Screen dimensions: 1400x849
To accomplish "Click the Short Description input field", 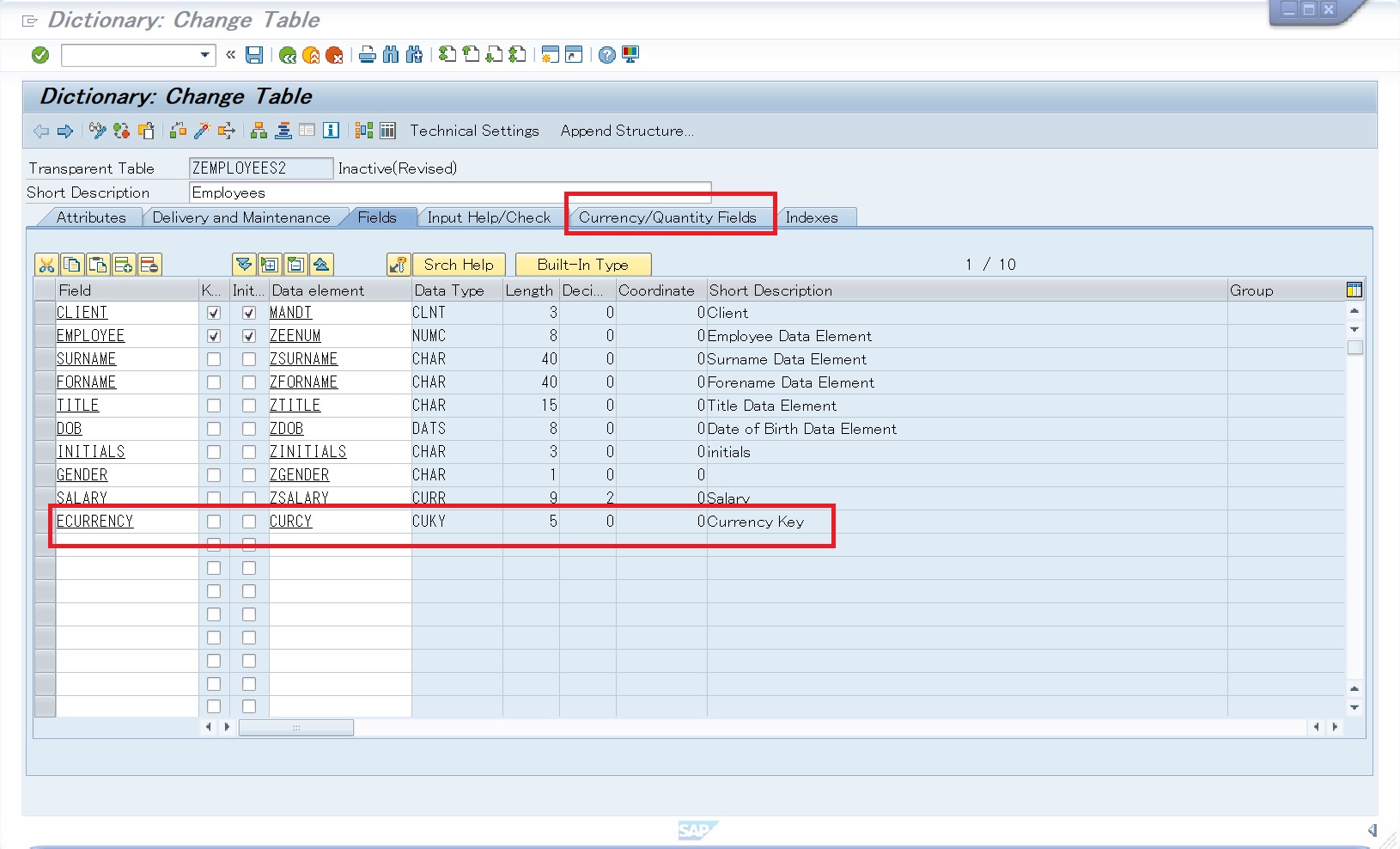I will (450, 192).
